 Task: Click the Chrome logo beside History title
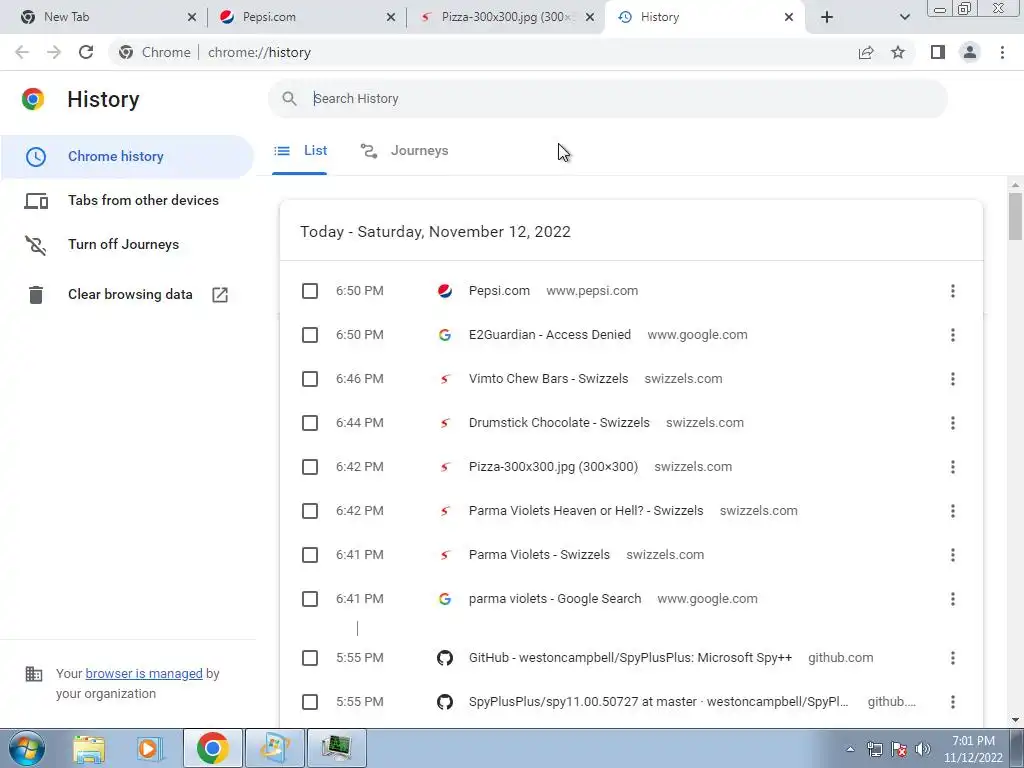point(33,99)
